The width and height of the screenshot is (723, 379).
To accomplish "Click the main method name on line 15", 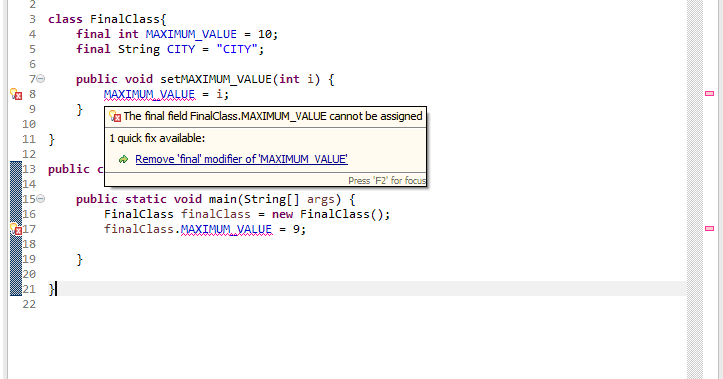I will point(223,199).
